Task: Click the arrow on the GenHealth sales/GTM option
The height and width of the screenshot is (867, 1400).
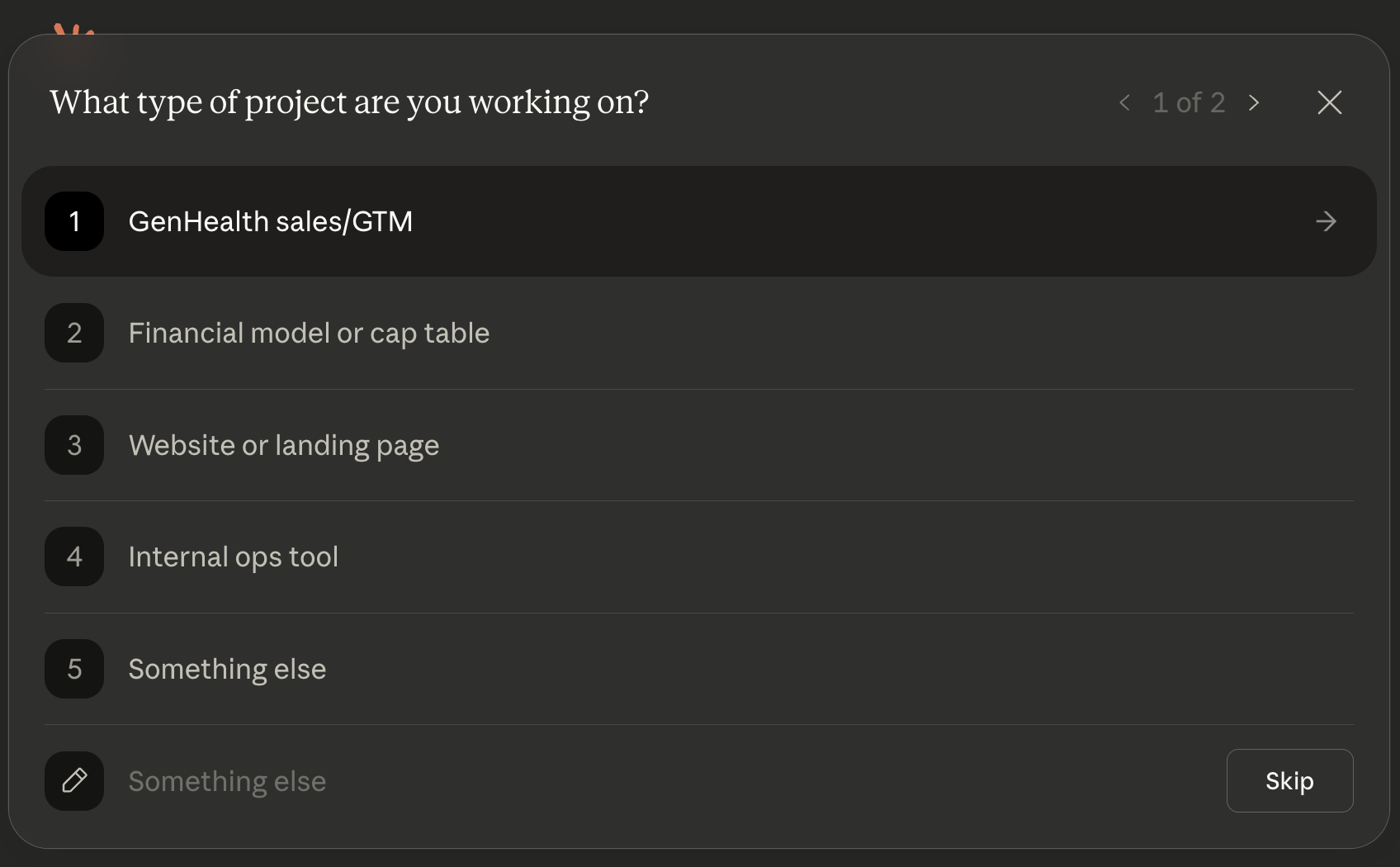Action: click(x=1326, y=221)
